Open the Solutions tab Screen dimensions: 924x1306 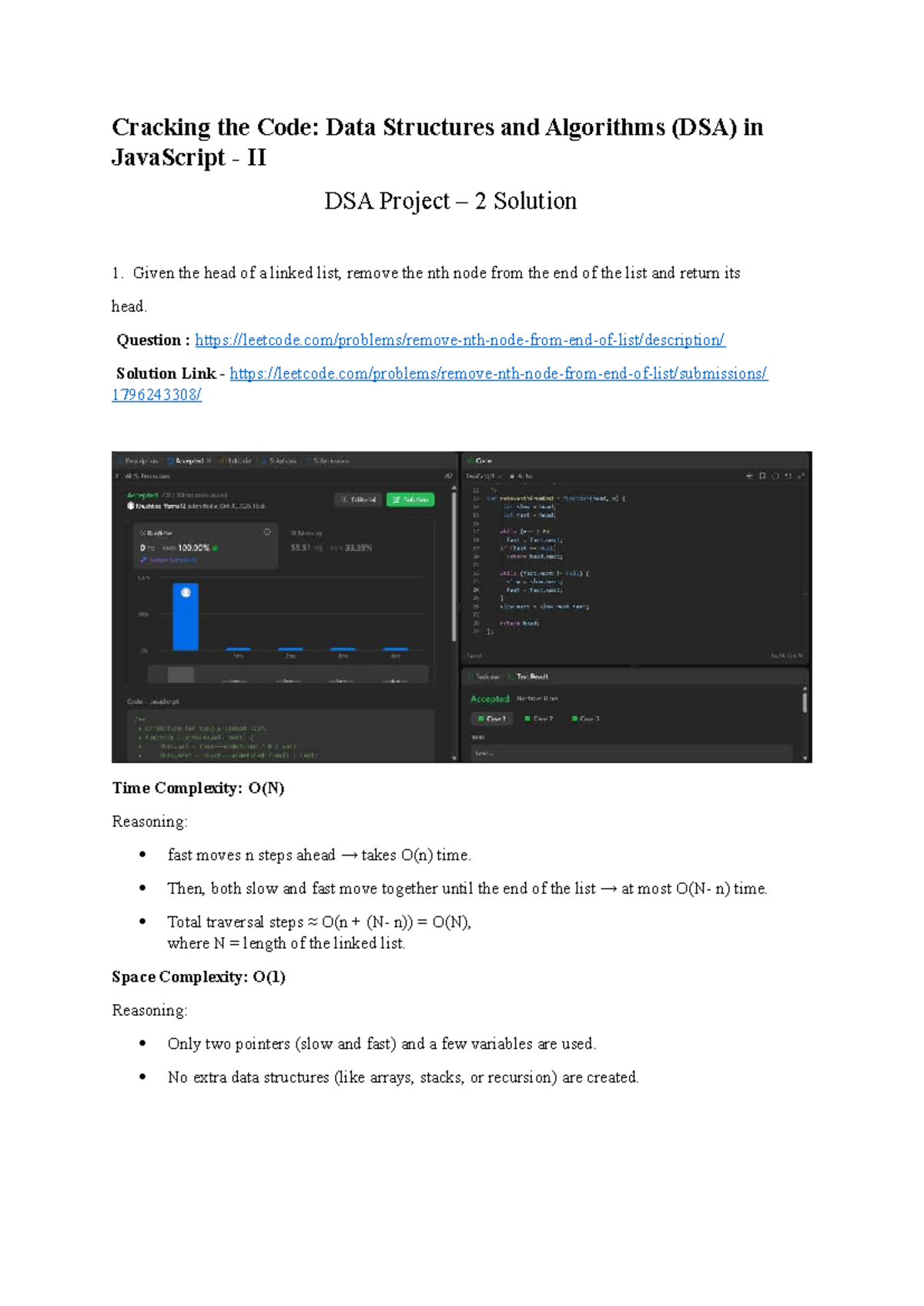coord(280,460)
